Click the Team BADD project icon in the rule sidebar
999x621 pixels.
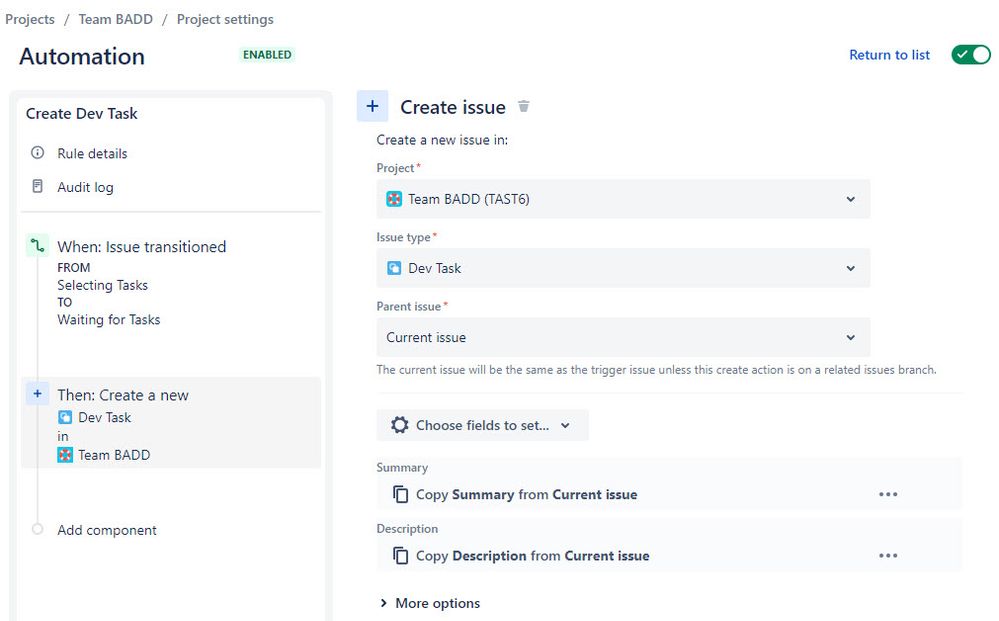(x=65, y=455)
